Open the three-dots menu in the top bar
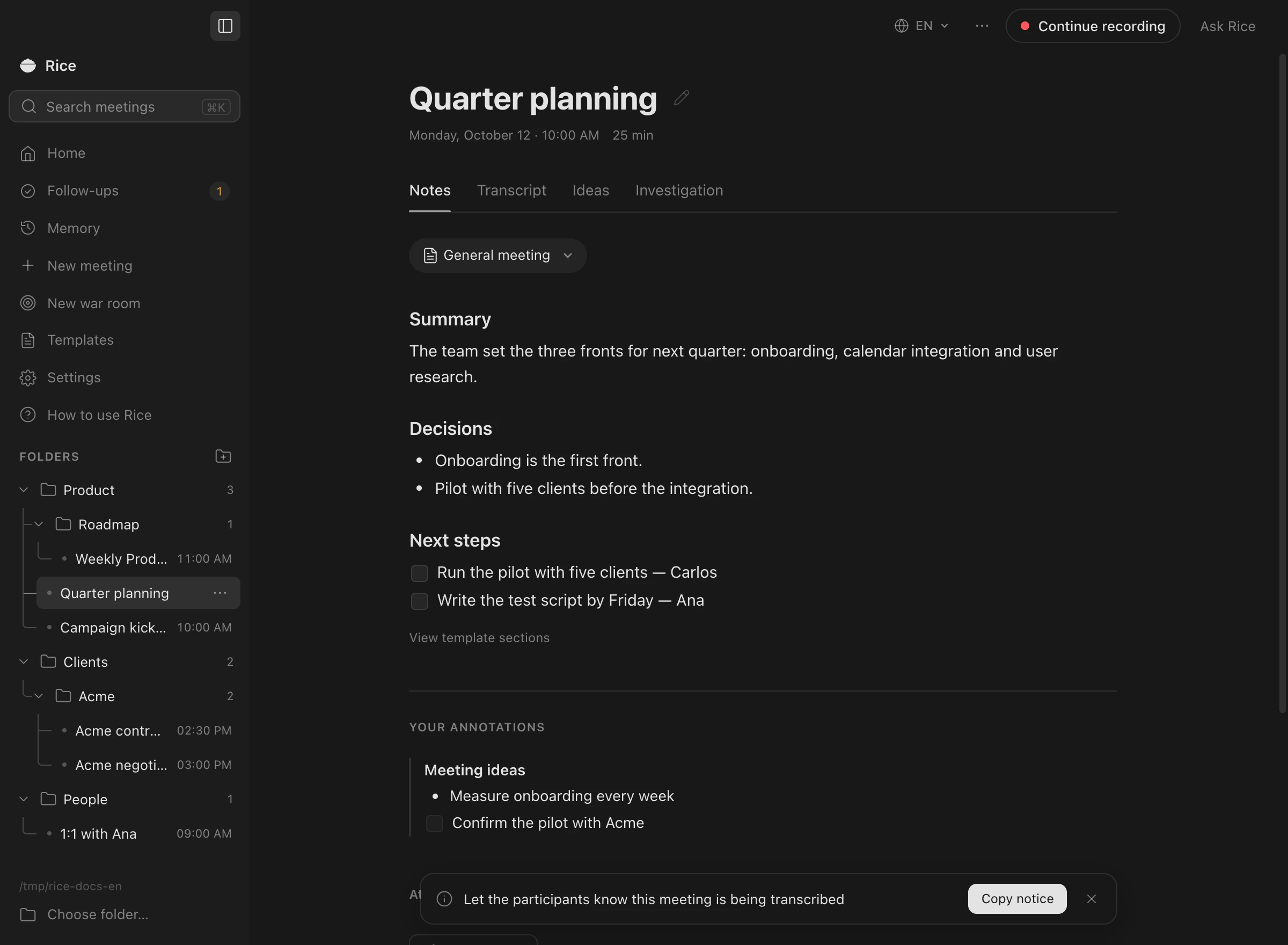 [x=982, y=26]
